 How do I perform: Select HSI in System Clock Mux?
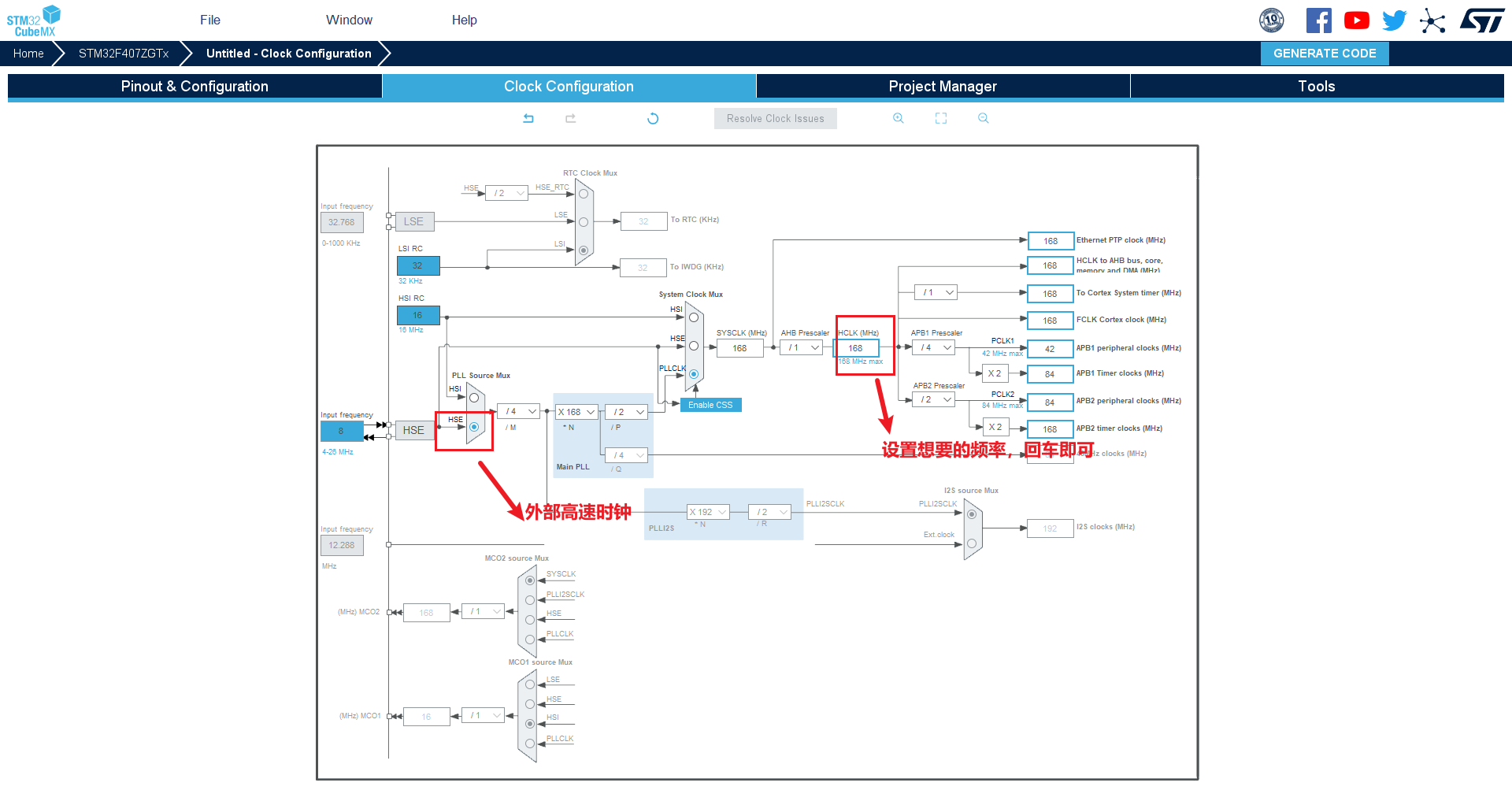point(694,317)
